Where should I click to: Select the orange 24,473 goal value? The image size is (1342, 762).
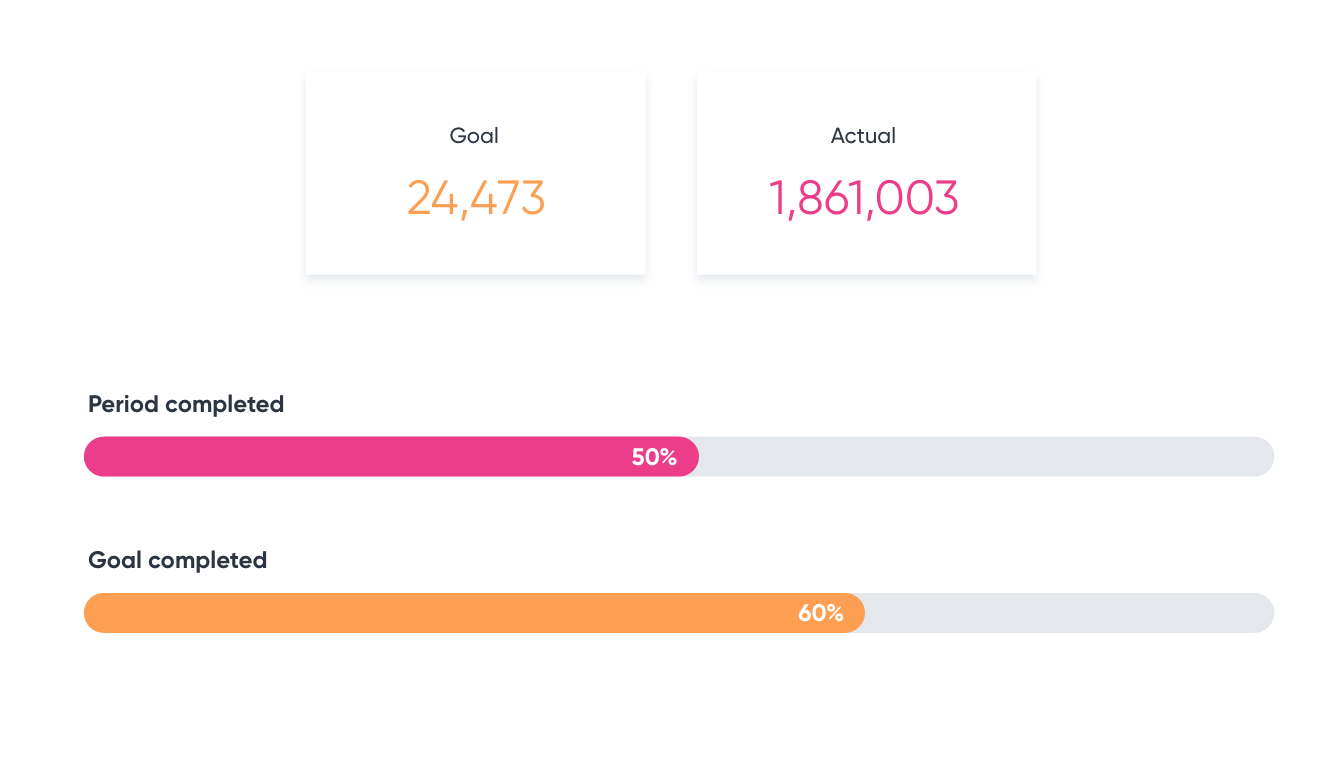coord(476,198)
